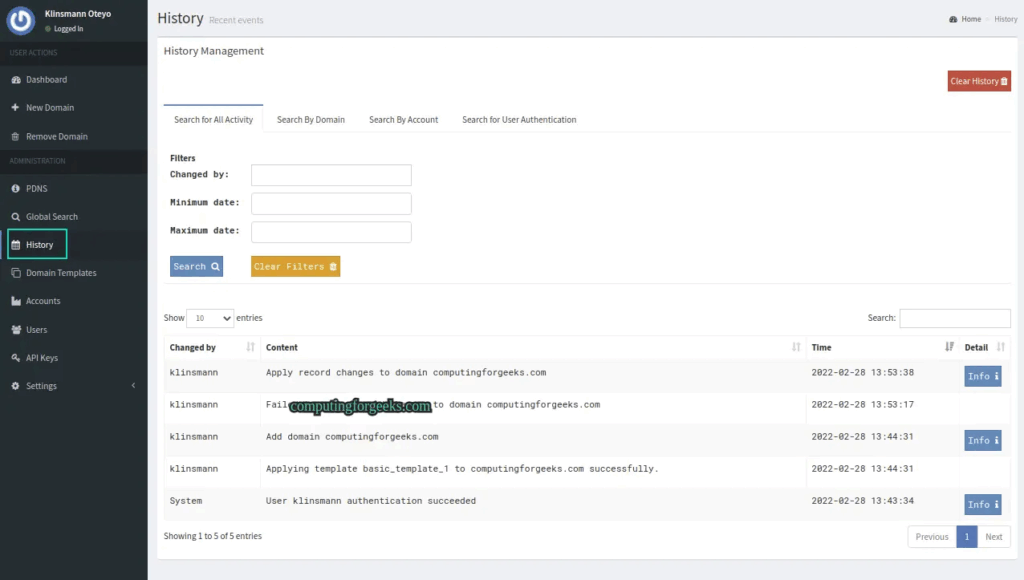This screenshot has width=1024, height=580.
Task: Go to page 1
Action: point(967,537)
